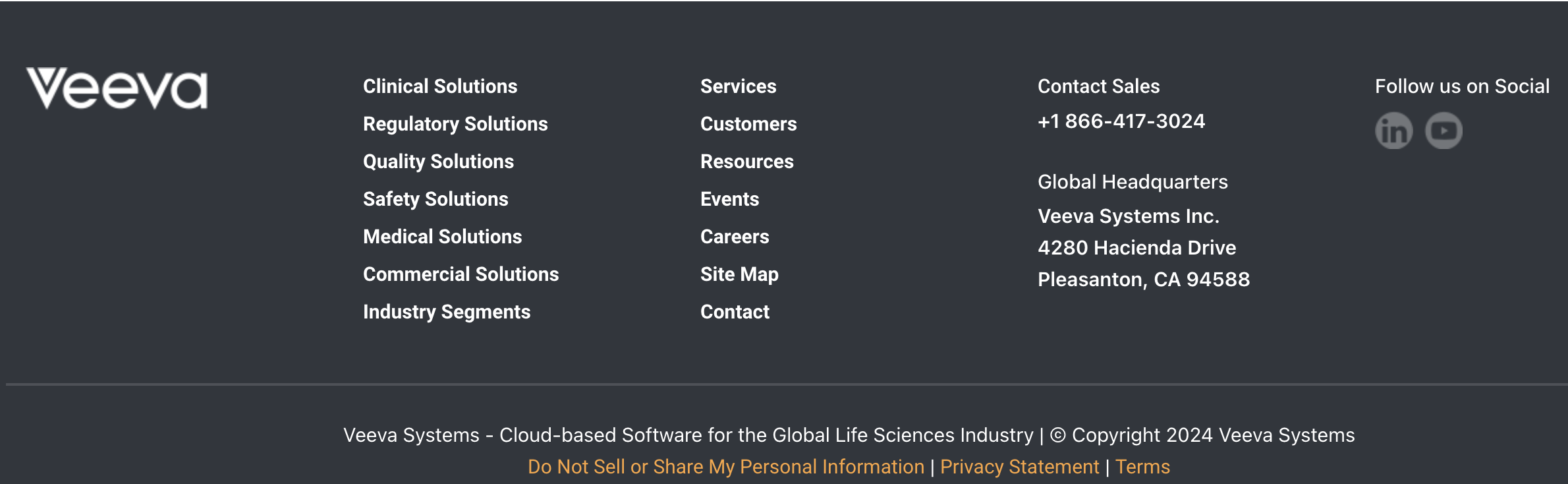This screenshot has height=484, width=1568.
Task: Open Safety Solutions link
Action: [435, 199]
